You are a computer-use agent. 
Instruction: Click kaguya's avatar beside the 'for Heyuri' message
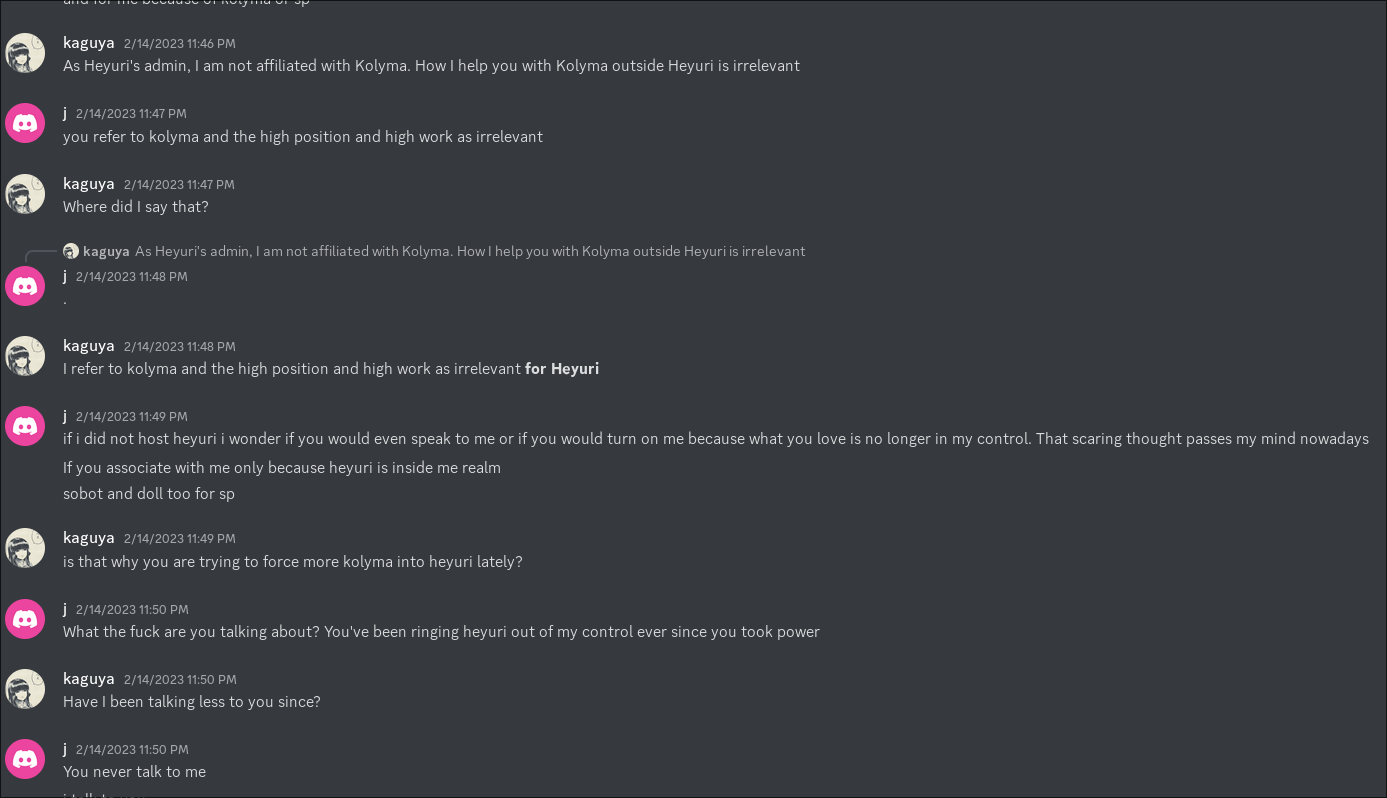(25, 357)
